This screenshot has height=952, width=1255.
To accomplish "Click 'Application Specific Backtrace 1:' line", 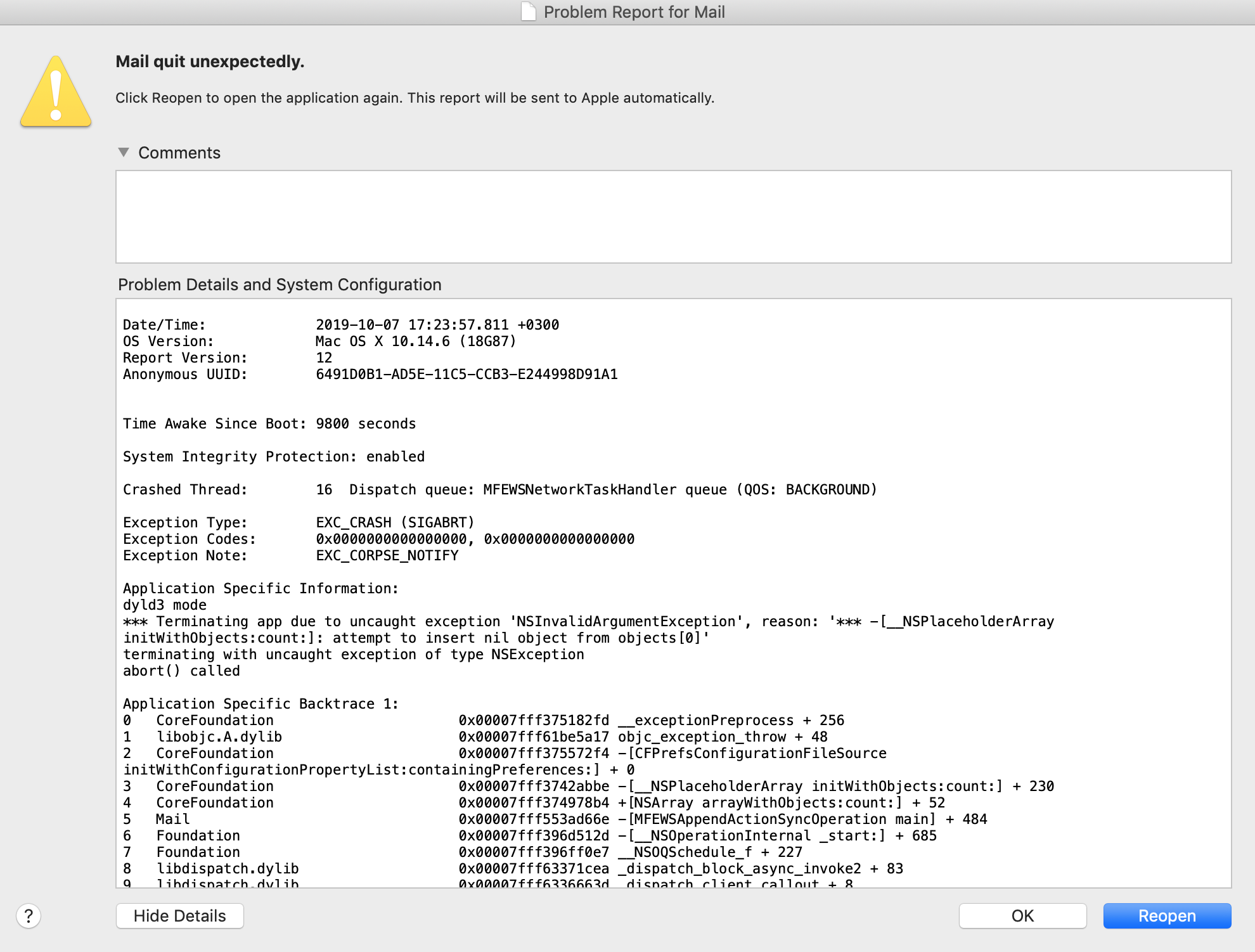I will [261, 704].
